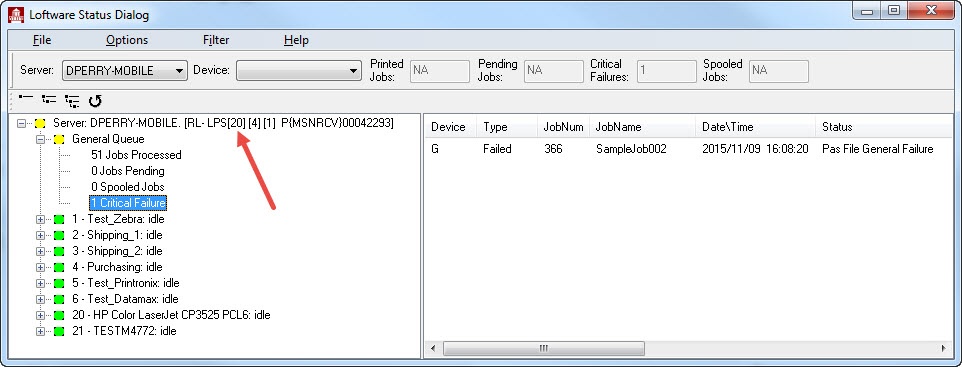The image size is (962, 367).
Task: Click green status icon for 3 - Shipping_2
Action: 59,251
